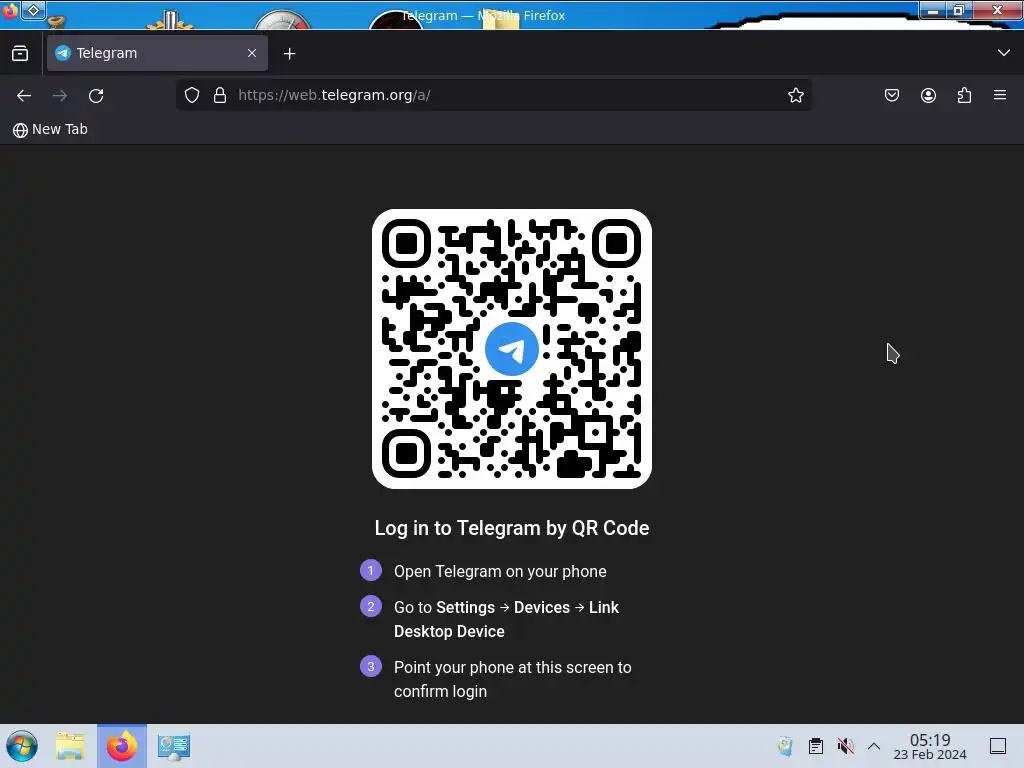Image resolution: width=1024 pixels, height=768 pixels.
Task: Click the Telegram logo in QR center
Action: point(511,349)
